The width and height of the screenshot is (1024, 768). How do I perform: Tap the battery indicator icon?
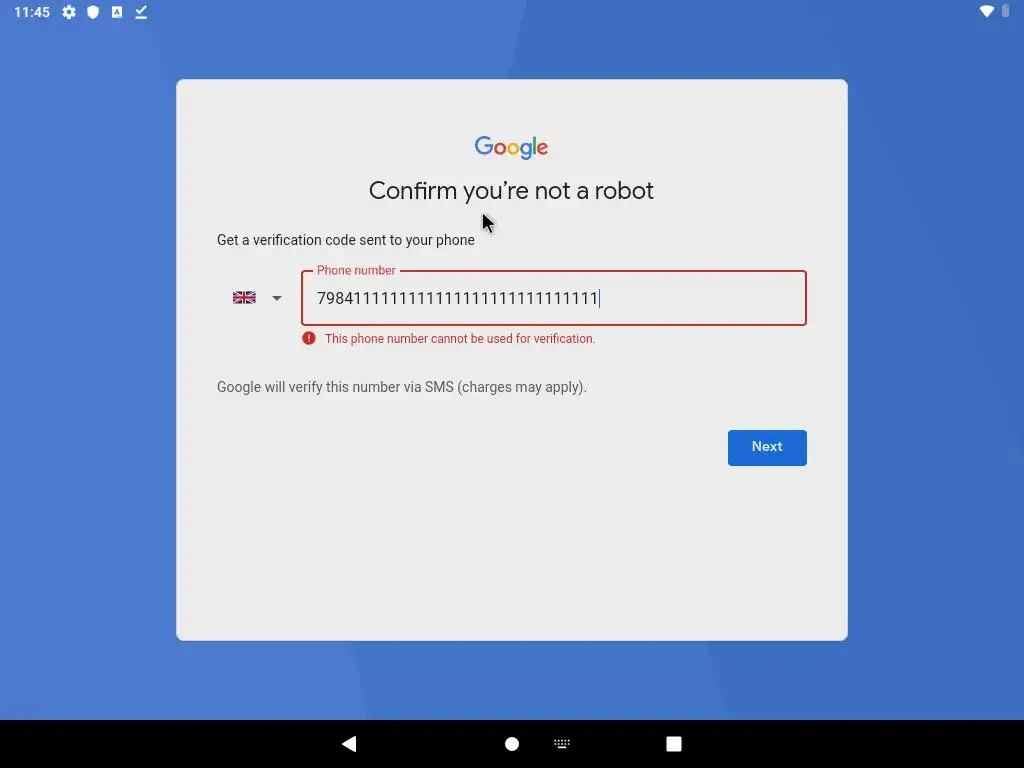(x=1006, y=11)
